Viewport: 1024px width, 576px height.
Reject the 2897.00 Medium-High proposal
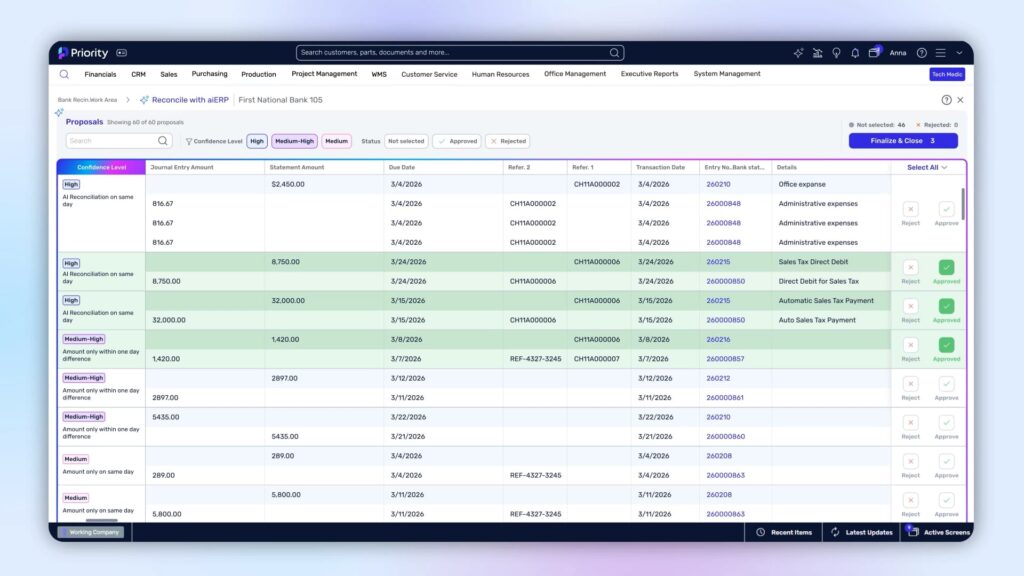click(x=910, y=384)
